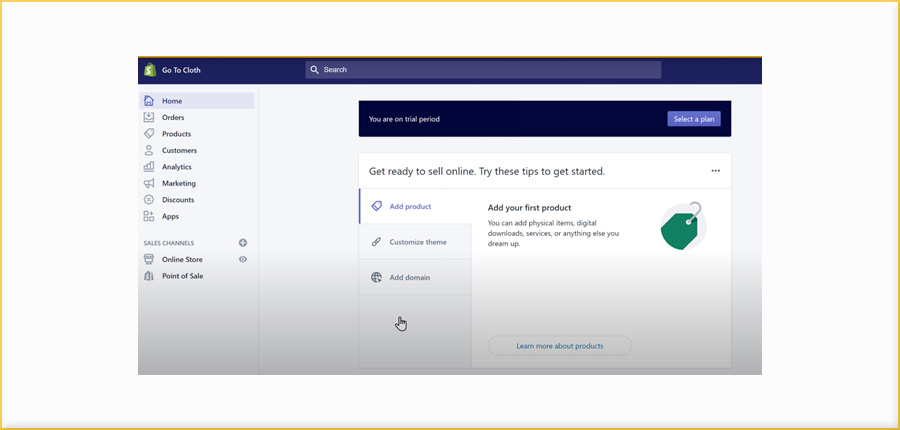The height and width of the screenshot is (430, 900).
Task: Click the Discounts percent badge icon
Action: 149,200
